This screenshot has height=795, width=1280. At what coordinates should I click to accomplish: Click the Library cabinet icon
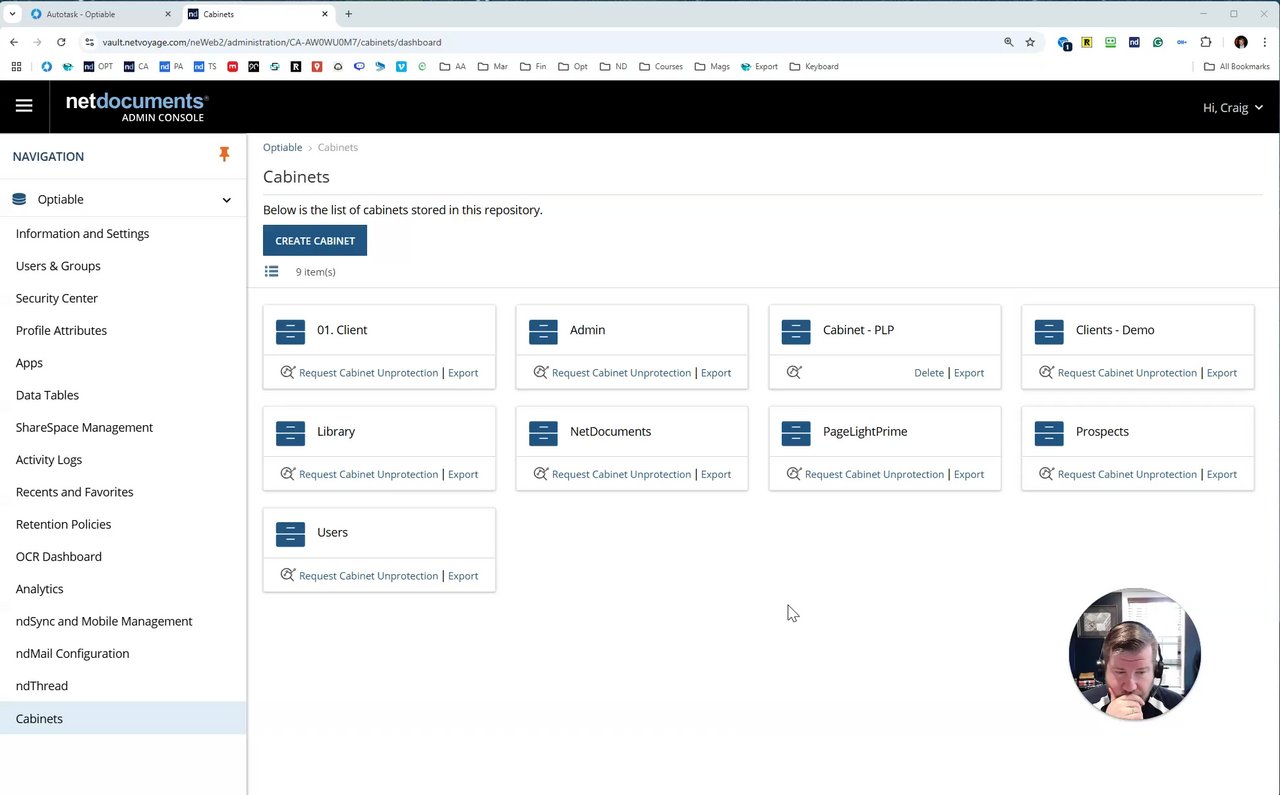(290, 432)
